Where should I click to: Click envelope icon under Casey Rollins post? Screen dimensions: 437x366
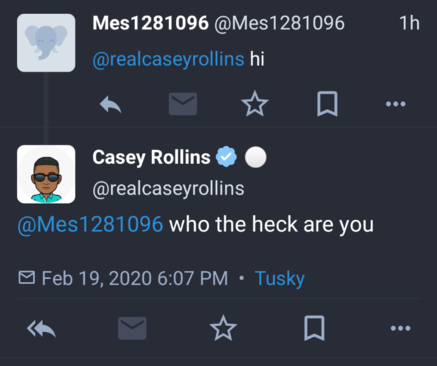pyautogui.click(x=132, y=328)
